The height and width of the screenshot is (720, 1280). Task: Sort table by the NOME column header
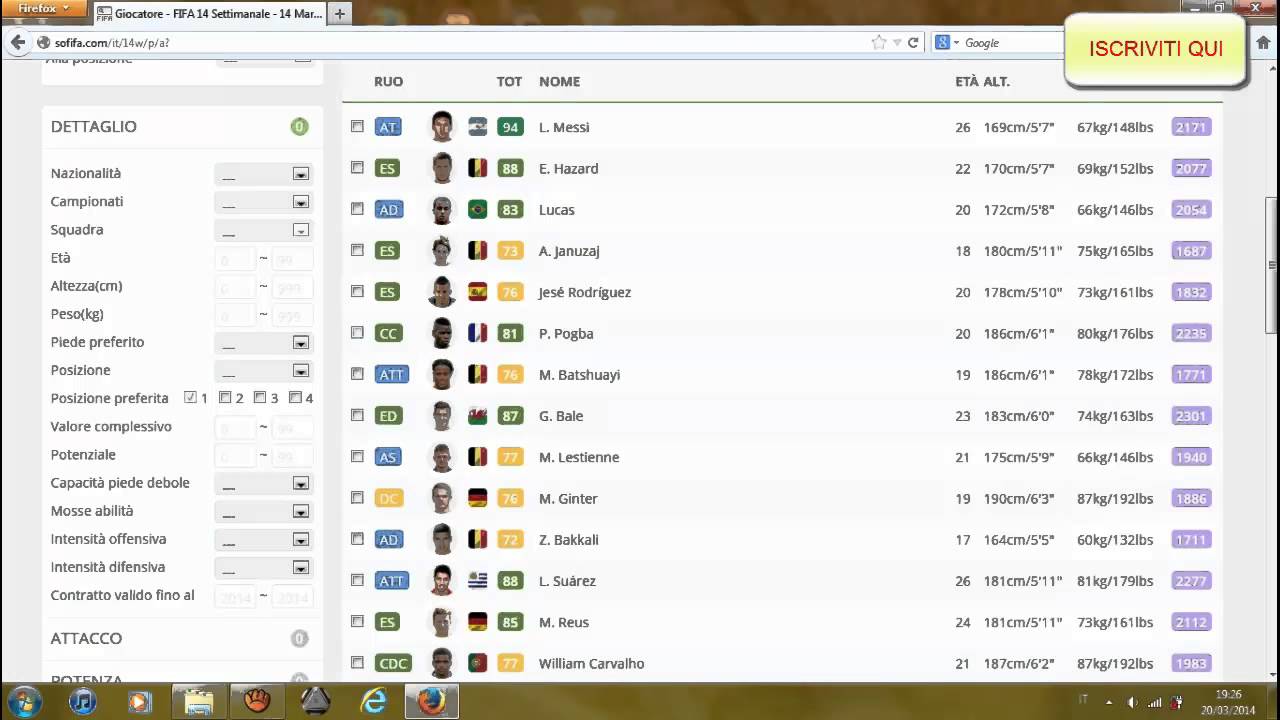click(559, 81)
